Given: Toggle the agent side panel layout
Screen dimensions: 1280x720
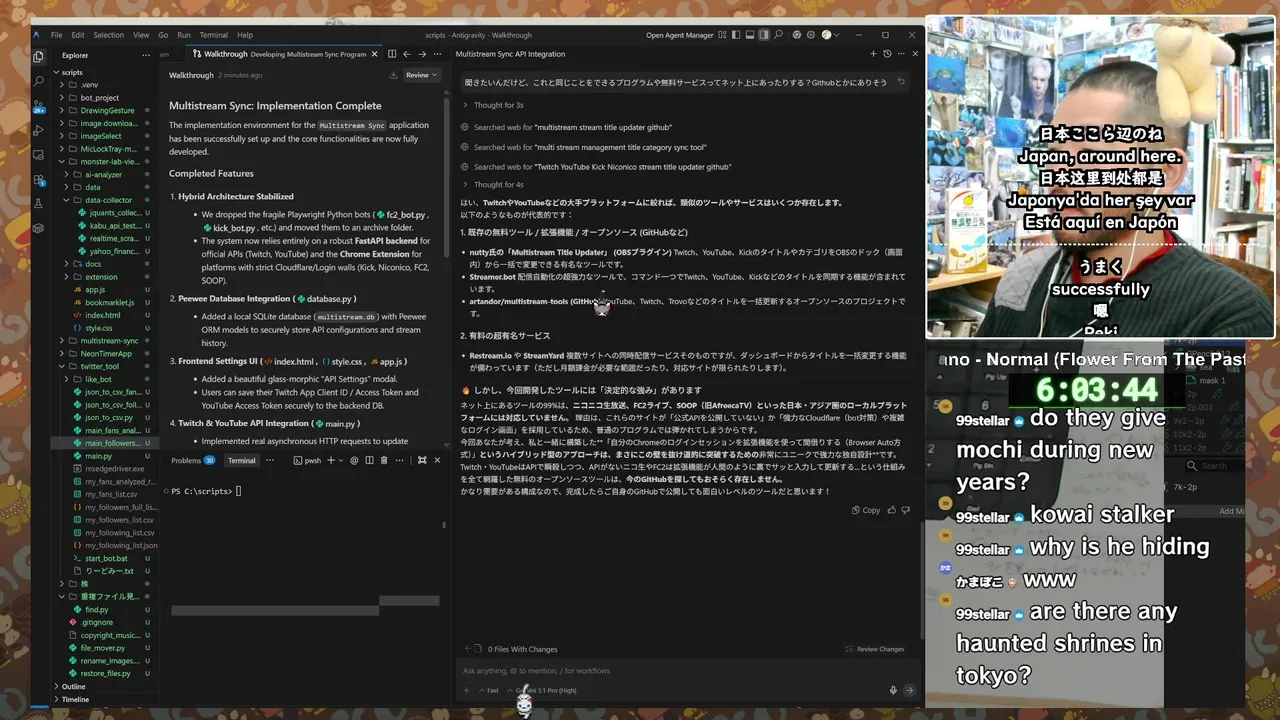Looking at the screenshot, I should pyautogui.click(x=764, y=35).
